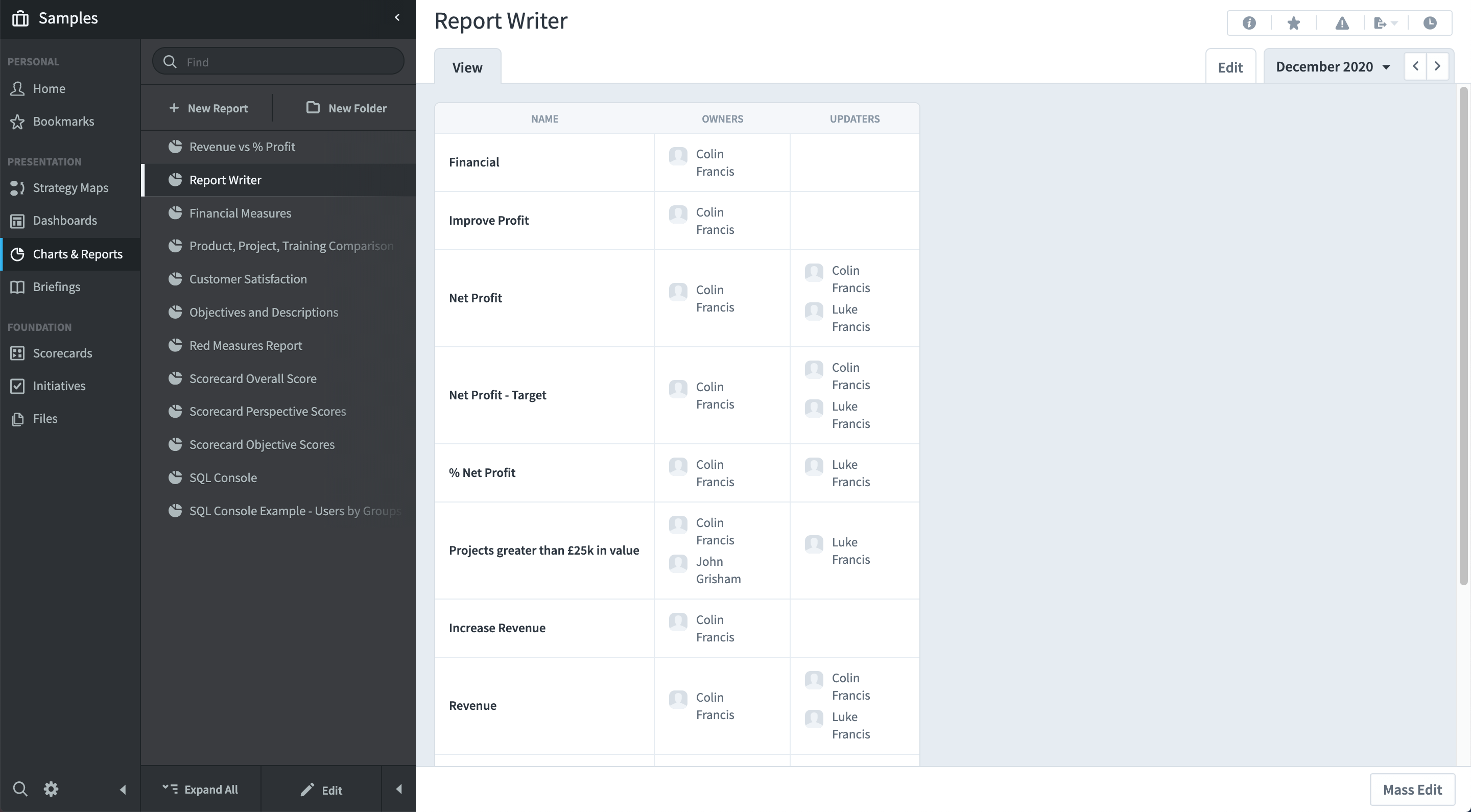
Task: Open Objectives and Descriptions report
Action: point(279,313)
